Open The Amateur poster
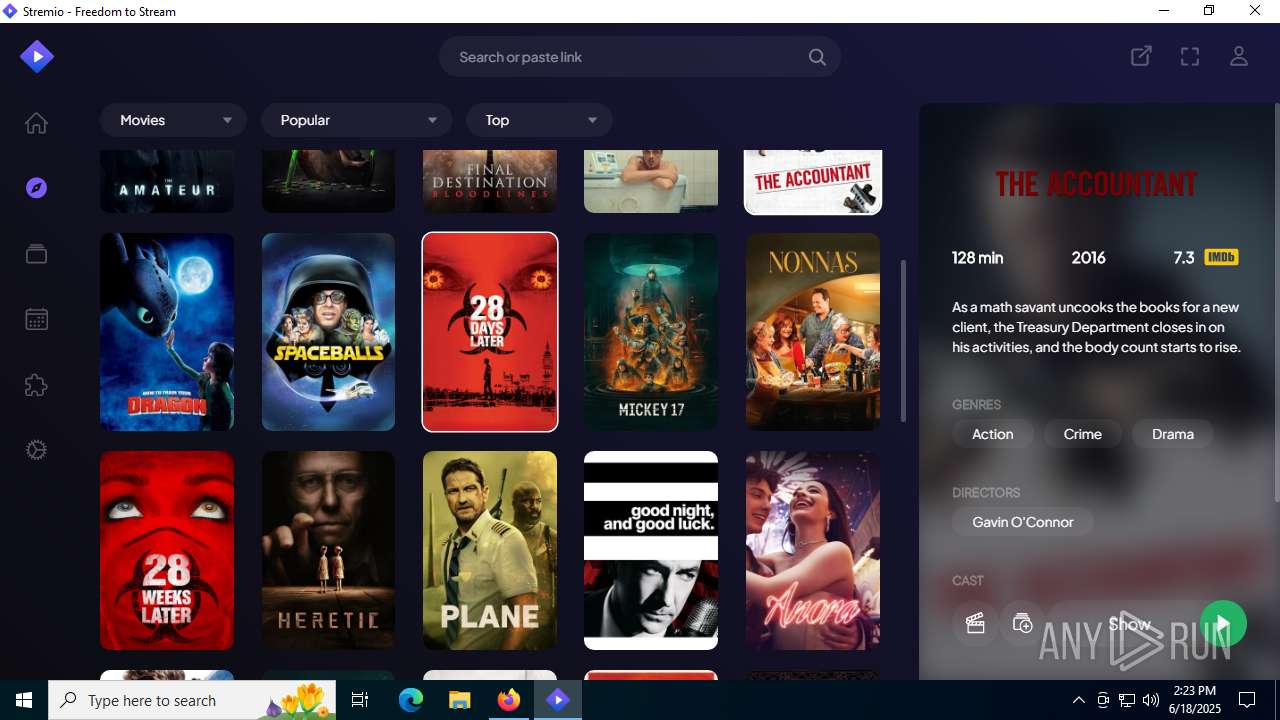Screen dimensions: 1280x720 click(x=167, y=181)
